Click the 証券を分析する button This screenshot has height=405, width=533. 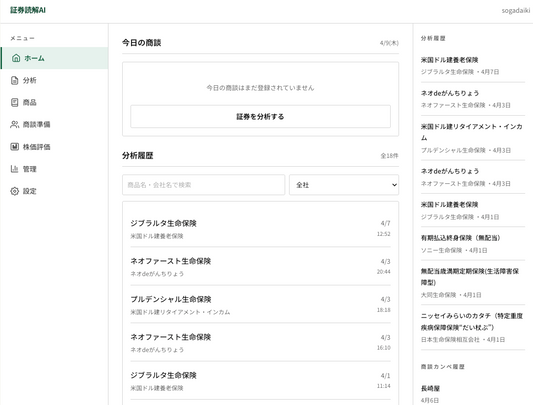(x=260, y=117)
